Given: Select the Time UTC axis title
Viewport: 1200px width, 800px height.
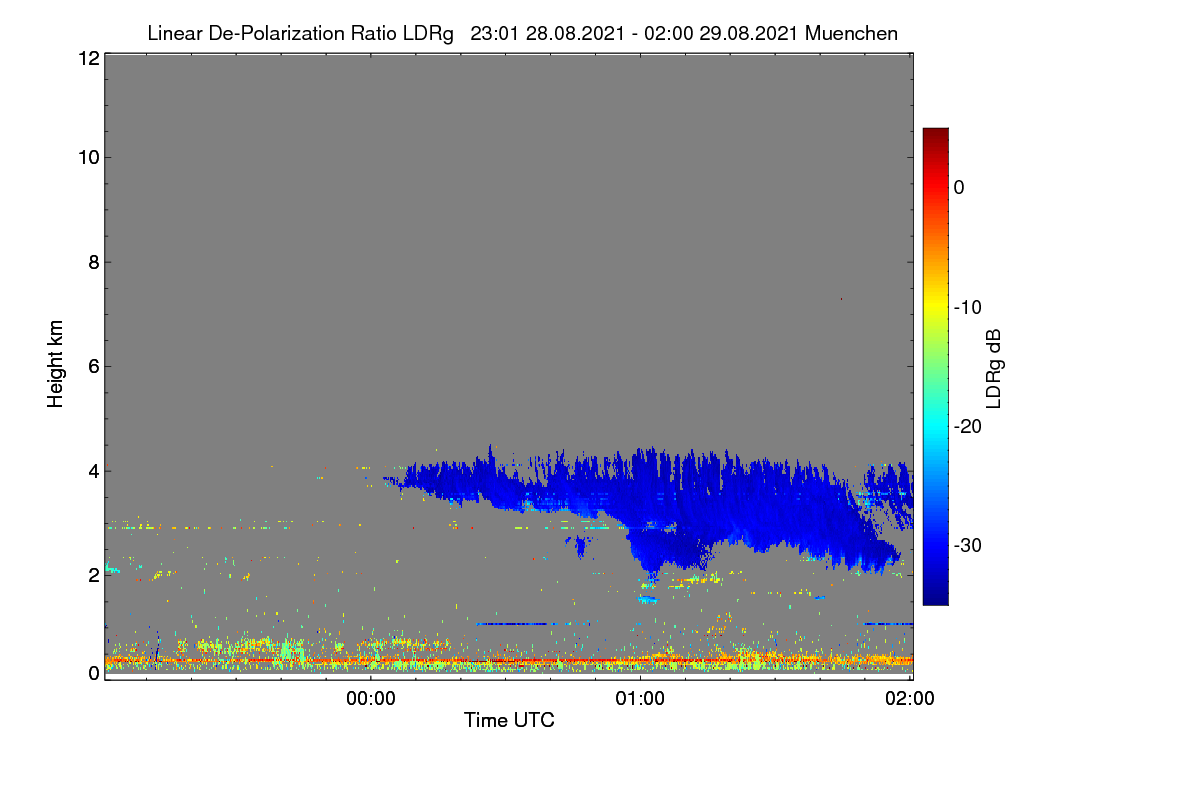Looking at the screenshot, I should tap(509, 720).
